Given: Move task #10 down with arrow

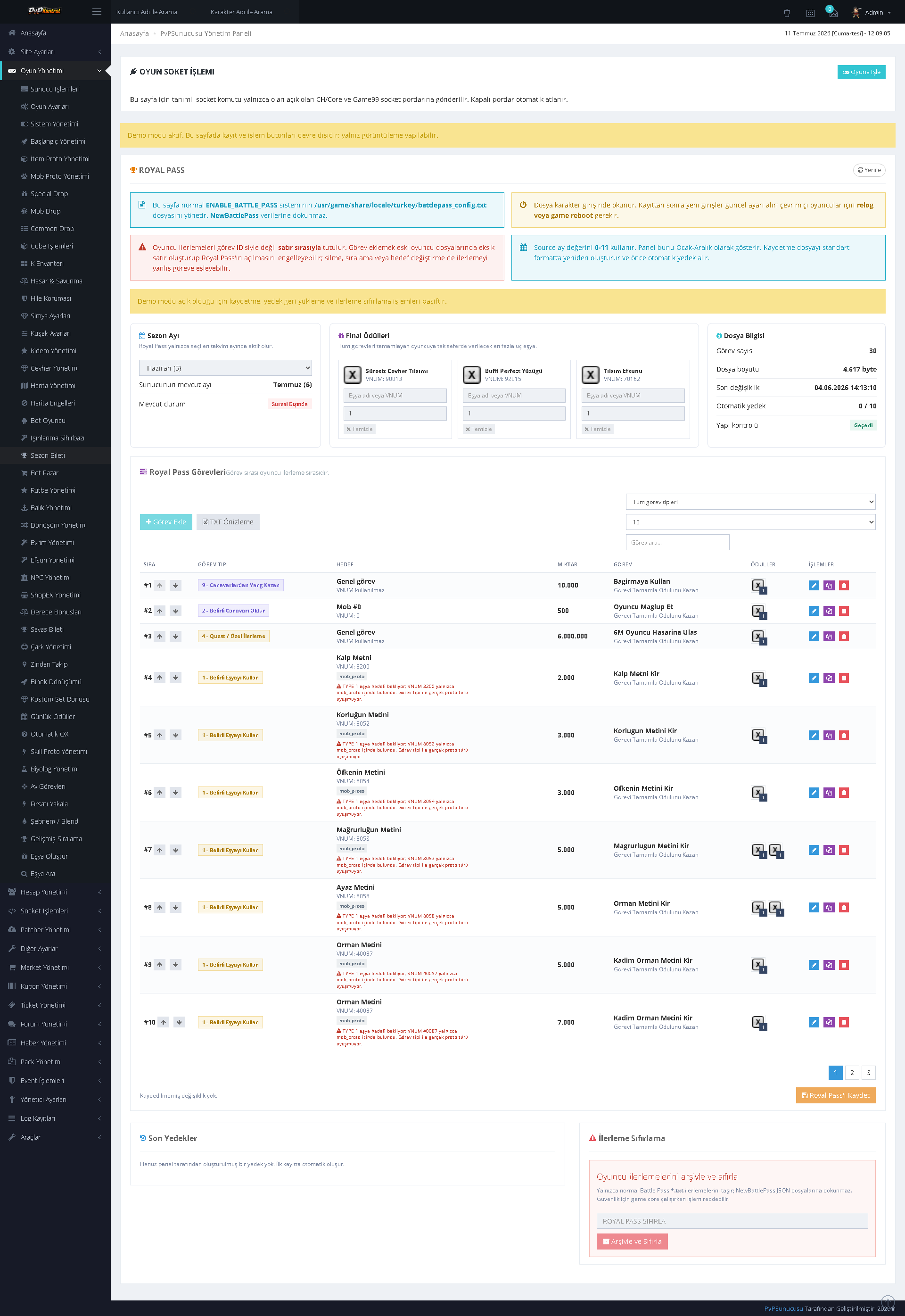Looking at the screenshot, I should [x=179, y=1022].
